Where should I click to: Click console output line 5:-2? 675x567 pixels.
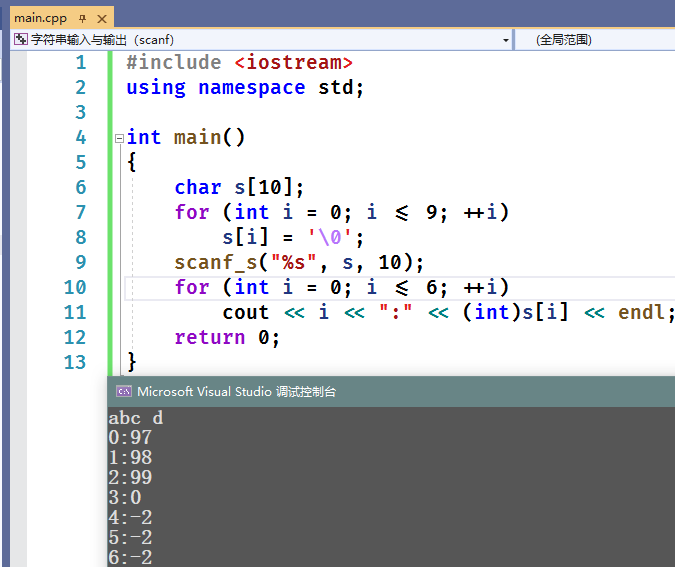pos(130,537)
